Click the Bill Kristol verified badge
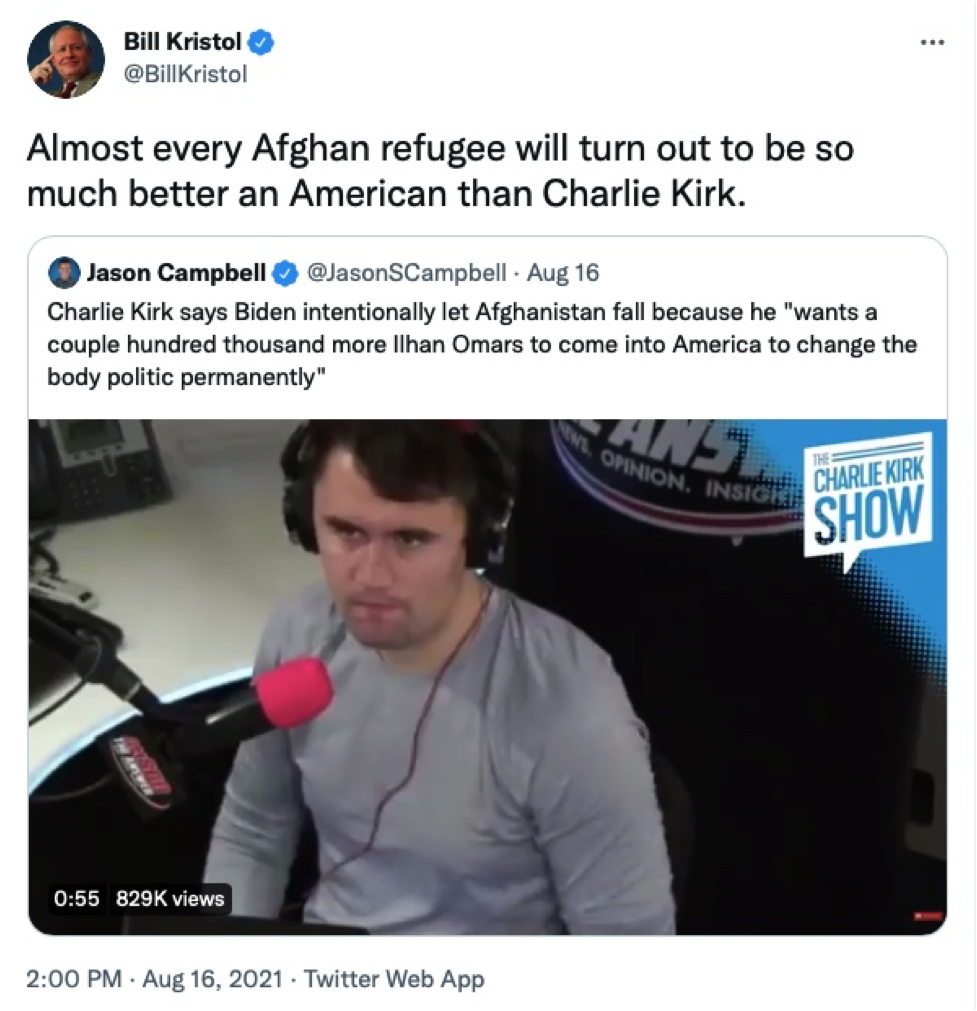Image resolution: width=977 pixels, height=1011 pixels. pos(262,43)
